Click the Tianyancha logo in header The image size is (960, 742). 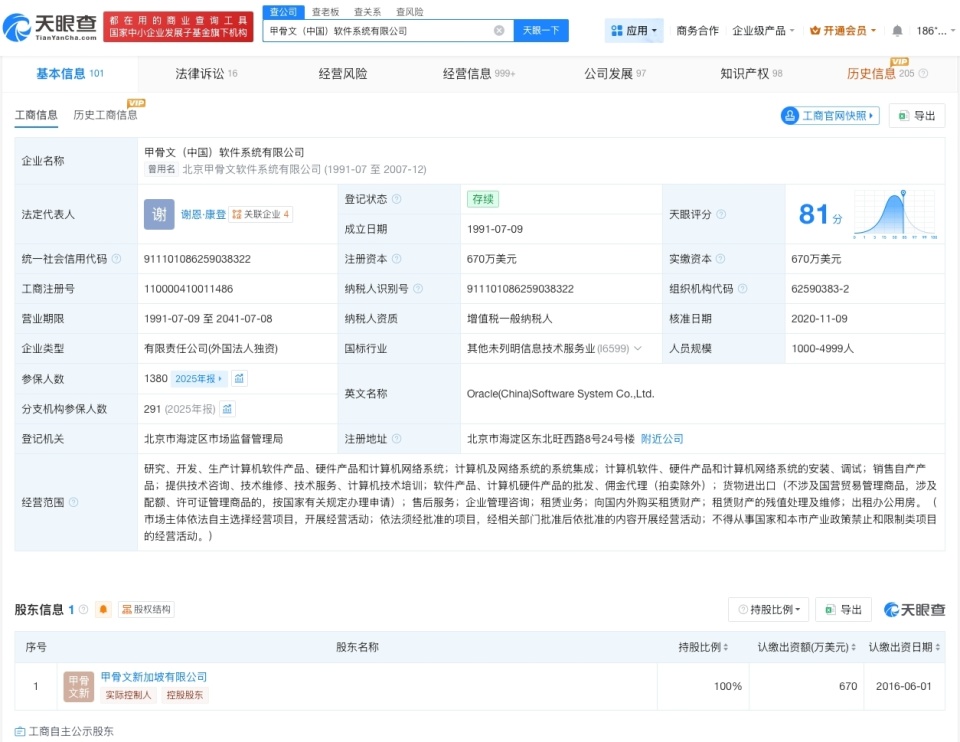(x=50, y=27)
